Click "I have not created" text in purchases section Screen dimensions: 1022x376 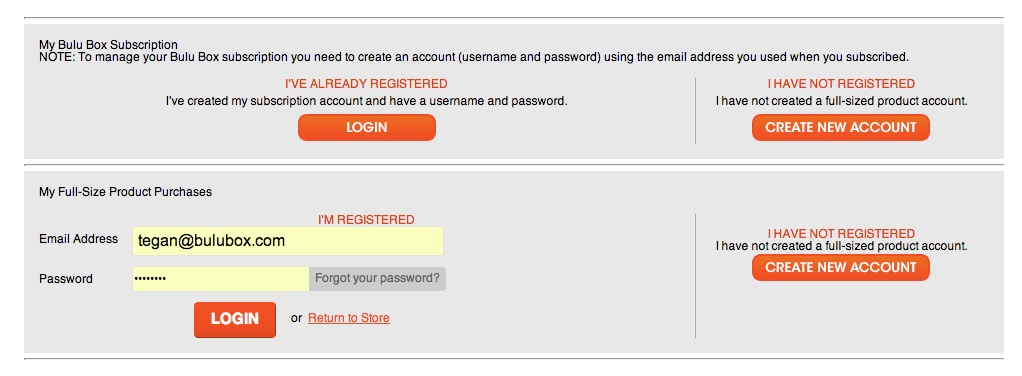(x=841, y=246)
